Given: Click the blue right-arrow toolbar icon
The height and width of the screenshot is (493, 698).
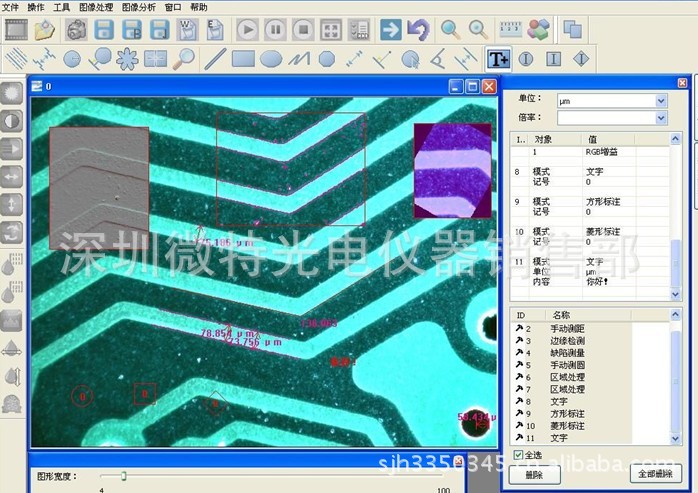Looking at the screenshot, I should point(390,30).
